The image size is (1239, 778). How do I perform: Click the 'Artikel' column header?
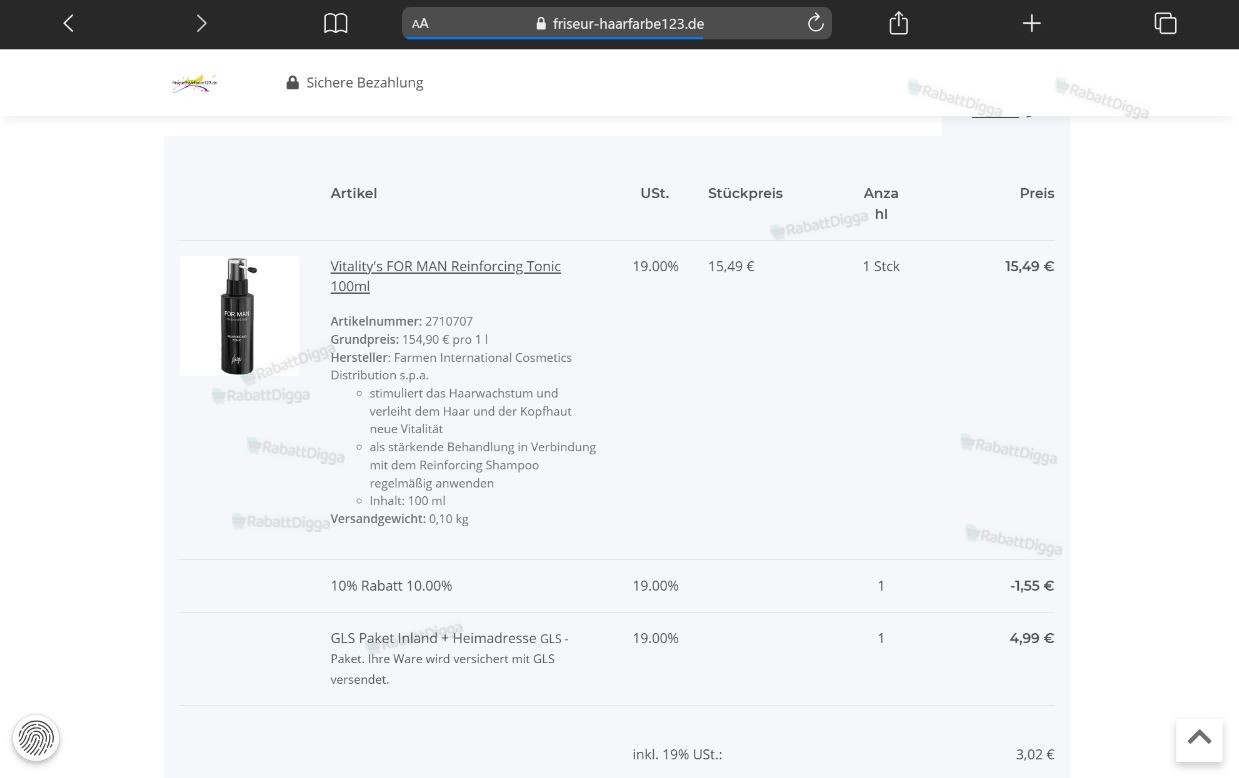[x=354, y=193]
